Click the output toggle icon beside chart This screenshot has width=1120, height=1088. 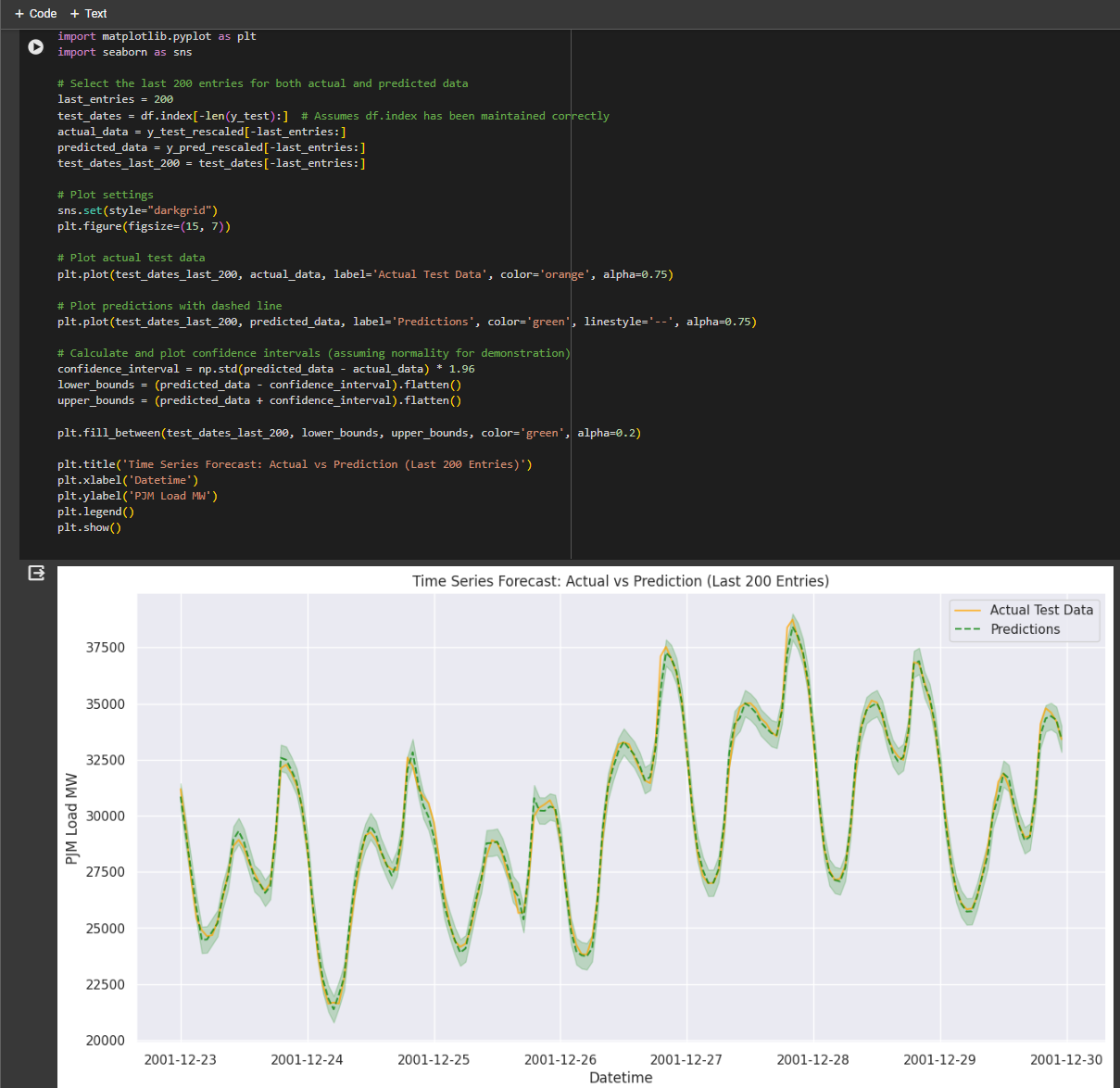tap(36, 573)
